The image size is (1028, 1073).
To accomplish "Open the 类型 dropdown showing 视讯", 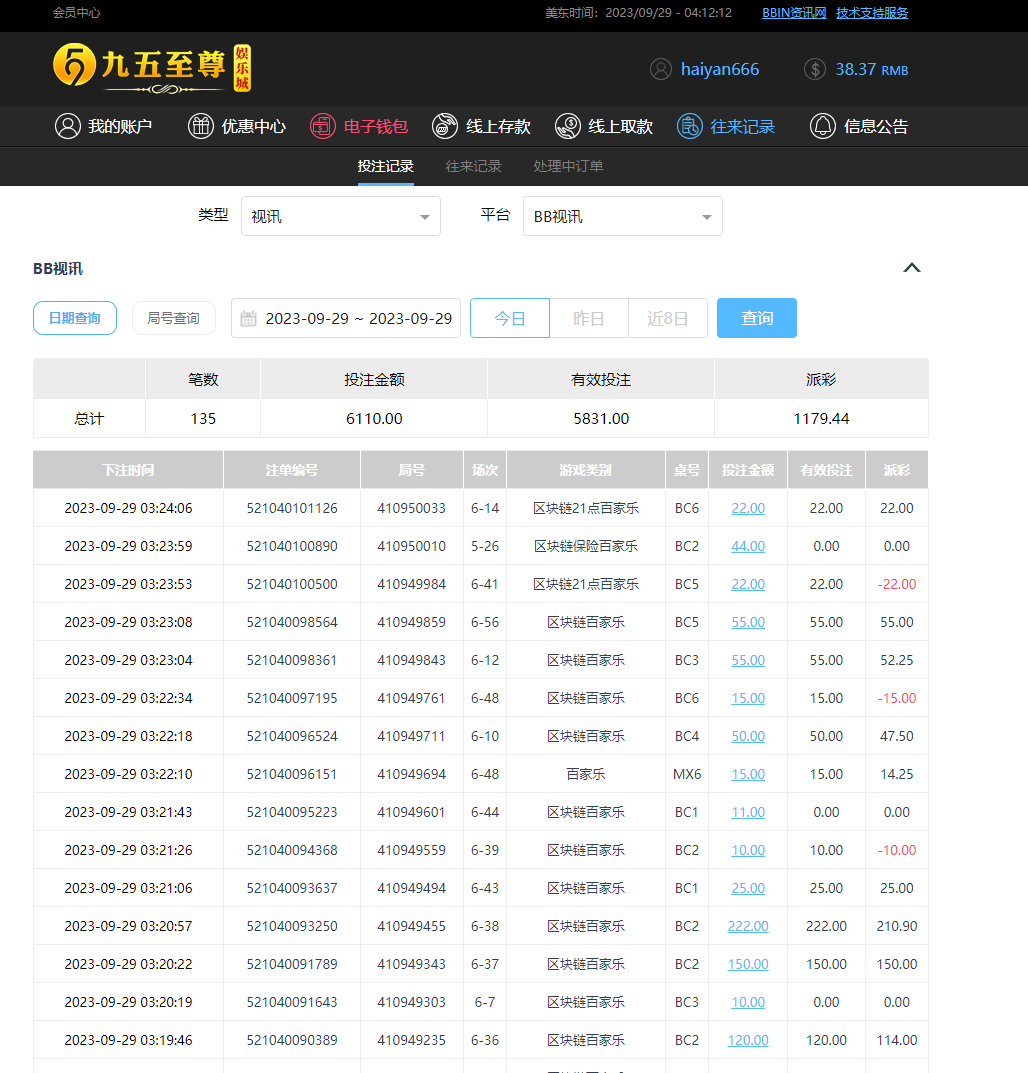I will click(340, 216).
